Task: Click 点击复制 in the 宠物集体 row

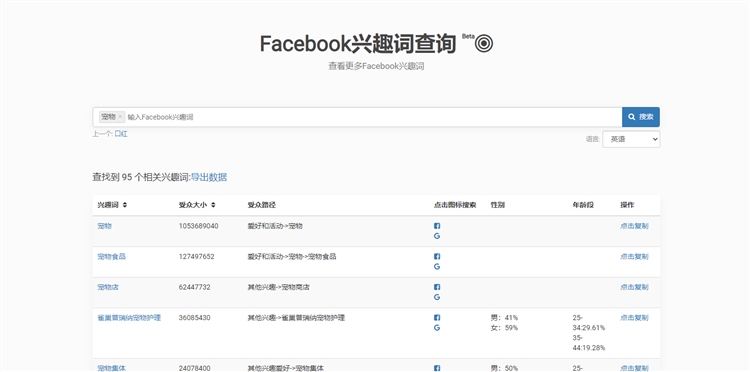Action: (x=634, y=368)
